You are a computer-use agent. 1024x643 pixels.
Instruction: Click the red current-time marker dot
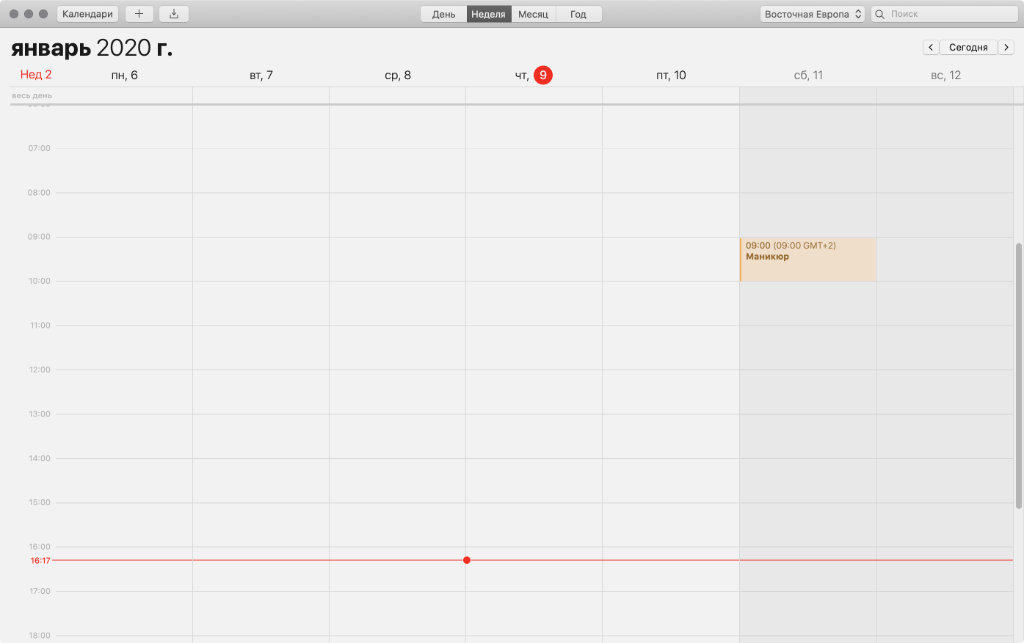pyautogui.click(x=467, y=560)
